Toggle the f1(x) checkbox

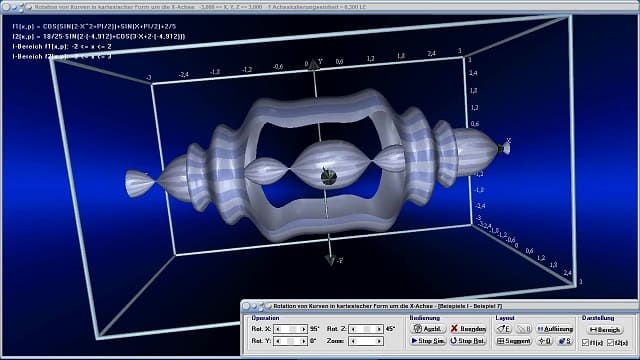[586, 343]
